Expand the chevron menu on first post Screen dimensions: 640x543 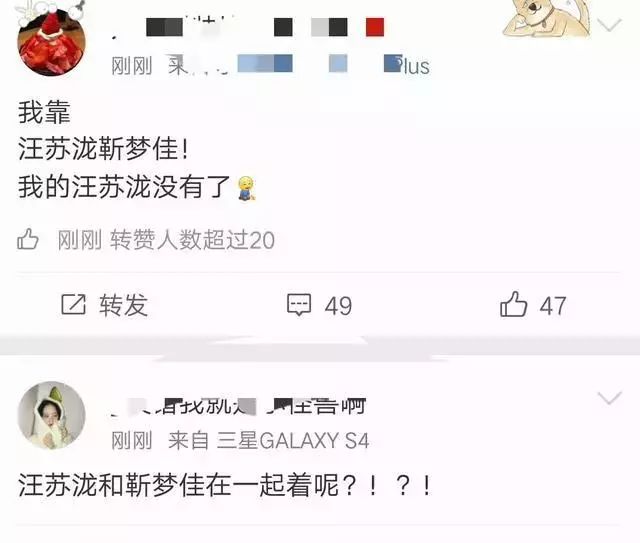pos(609,25)
